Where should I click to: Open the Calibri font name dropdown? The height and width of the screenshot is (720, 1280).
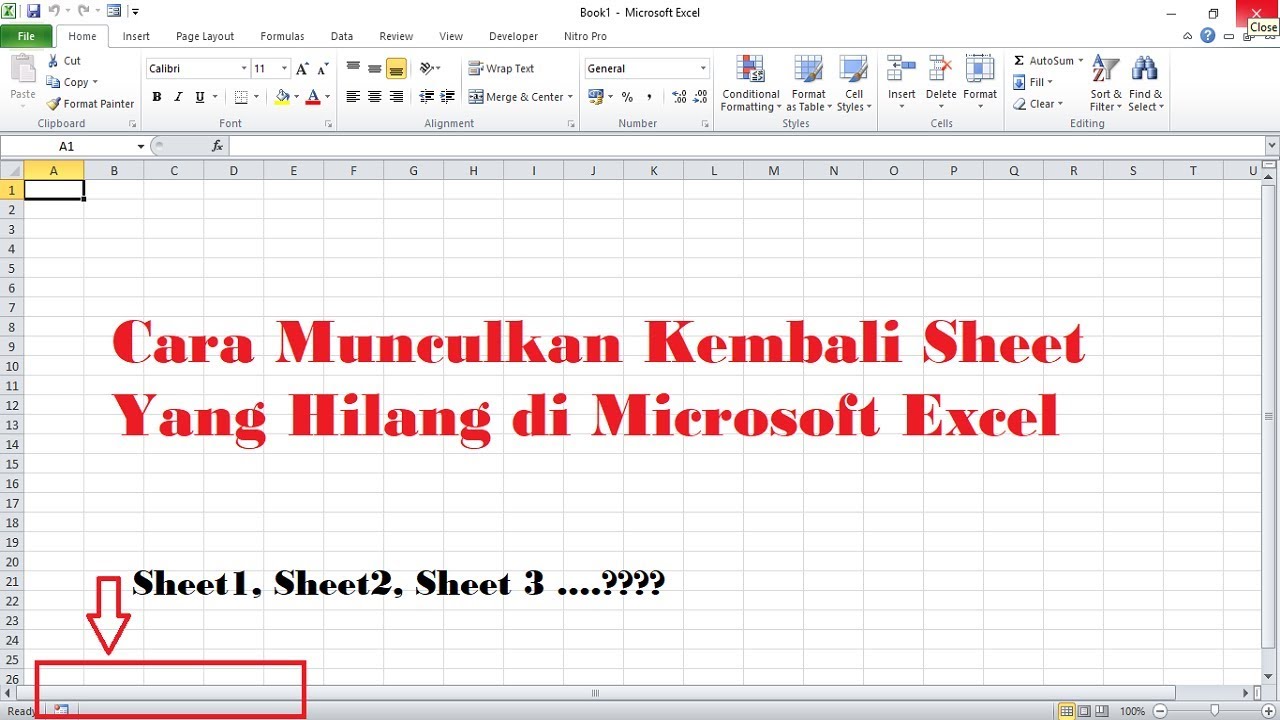243,69
